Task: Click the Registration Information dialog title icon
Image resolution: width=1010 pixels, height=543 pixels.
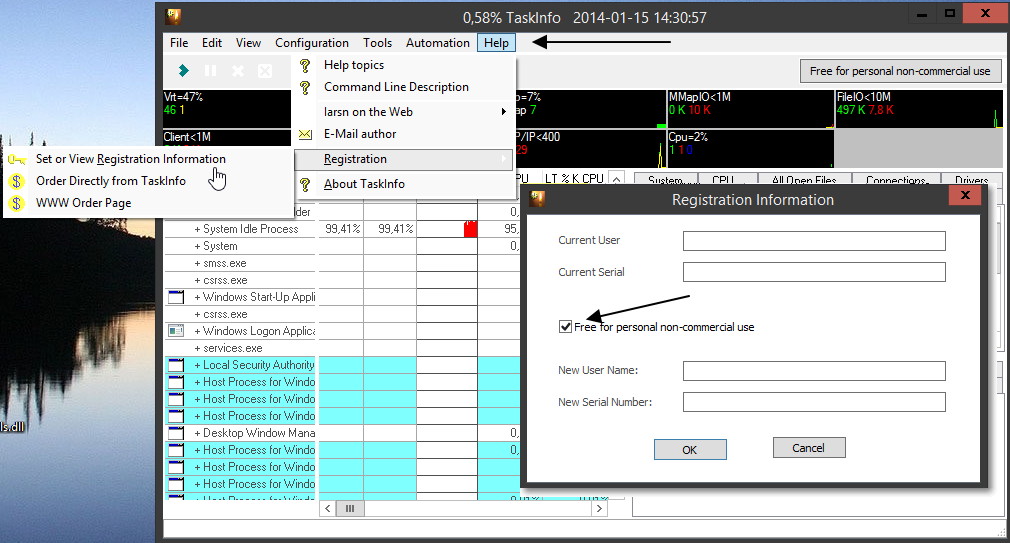Action: tap(537, 199)
